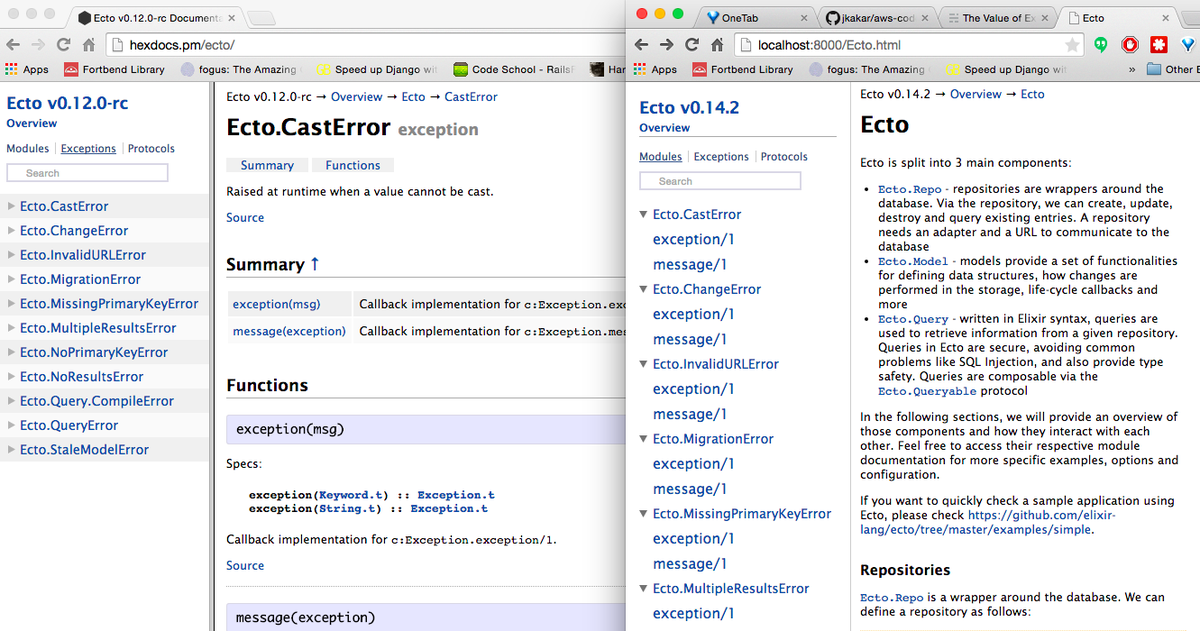Viewport: 1200px width, 631px height.
Task: Collapse Ecto.InvalidURLError in localhost sidebar
Action: [643, 364]
